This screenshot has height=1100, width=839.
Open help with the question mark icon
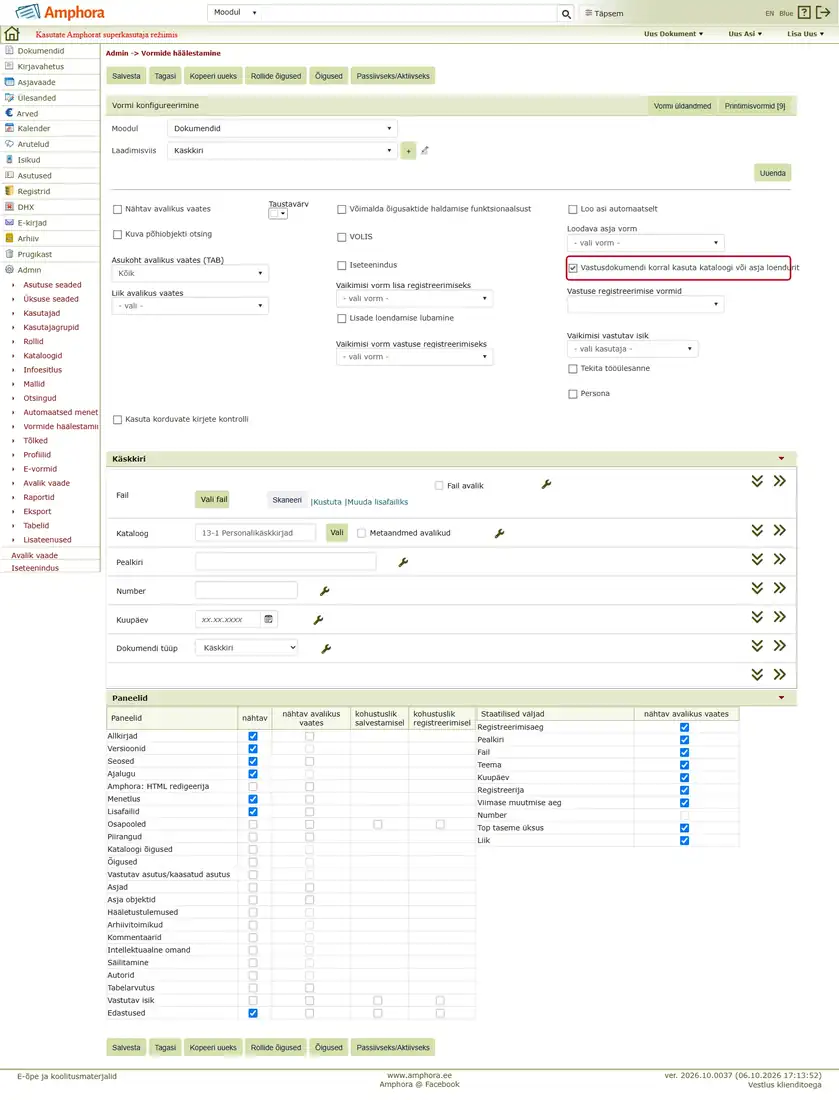[x=804, y=13]
